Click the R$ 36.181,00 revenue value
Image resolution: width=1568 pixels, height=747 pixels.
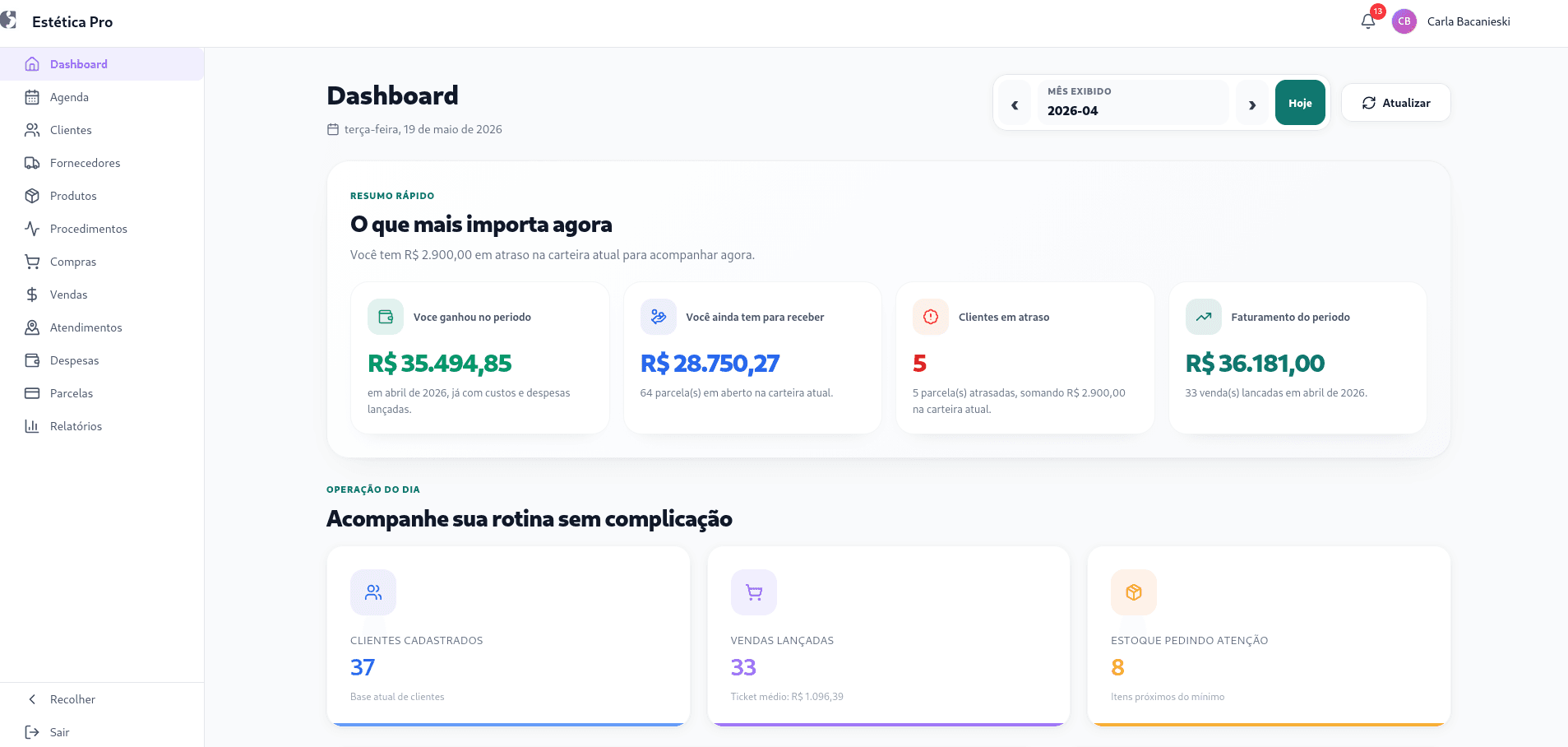point(1255,363)
